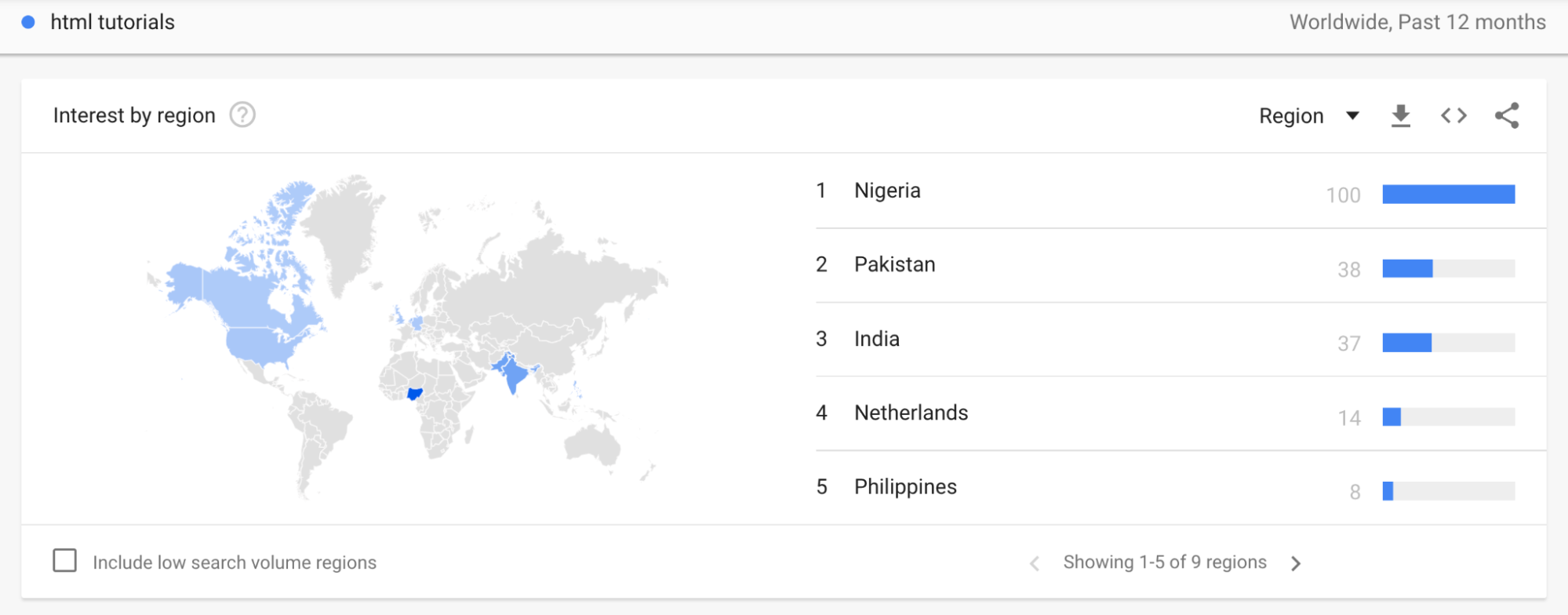Click Showing 1-5 of 9 regions text

coord(1164,562)
